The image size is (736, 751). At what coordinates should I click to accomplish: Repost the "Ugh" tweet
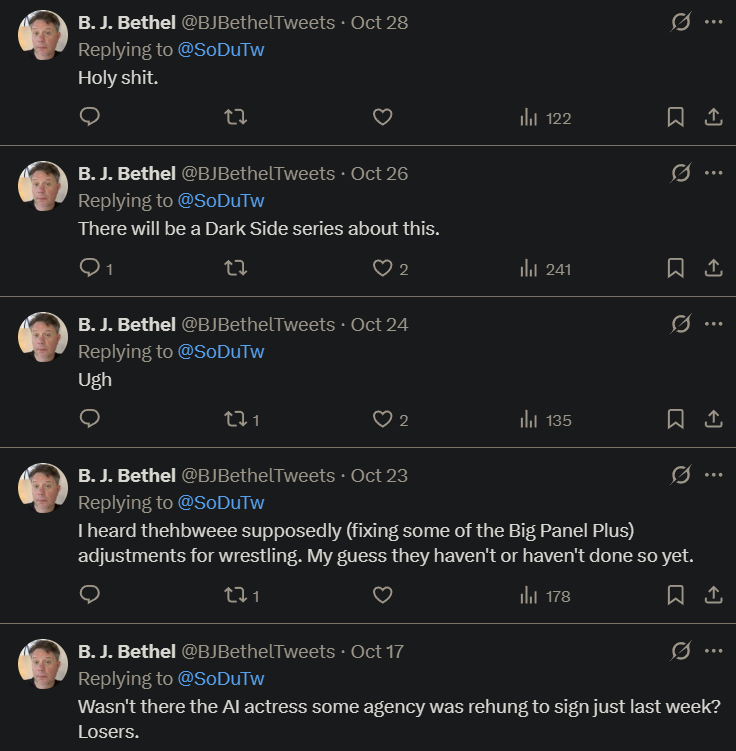pyautogui.click(x=236, y=420)
